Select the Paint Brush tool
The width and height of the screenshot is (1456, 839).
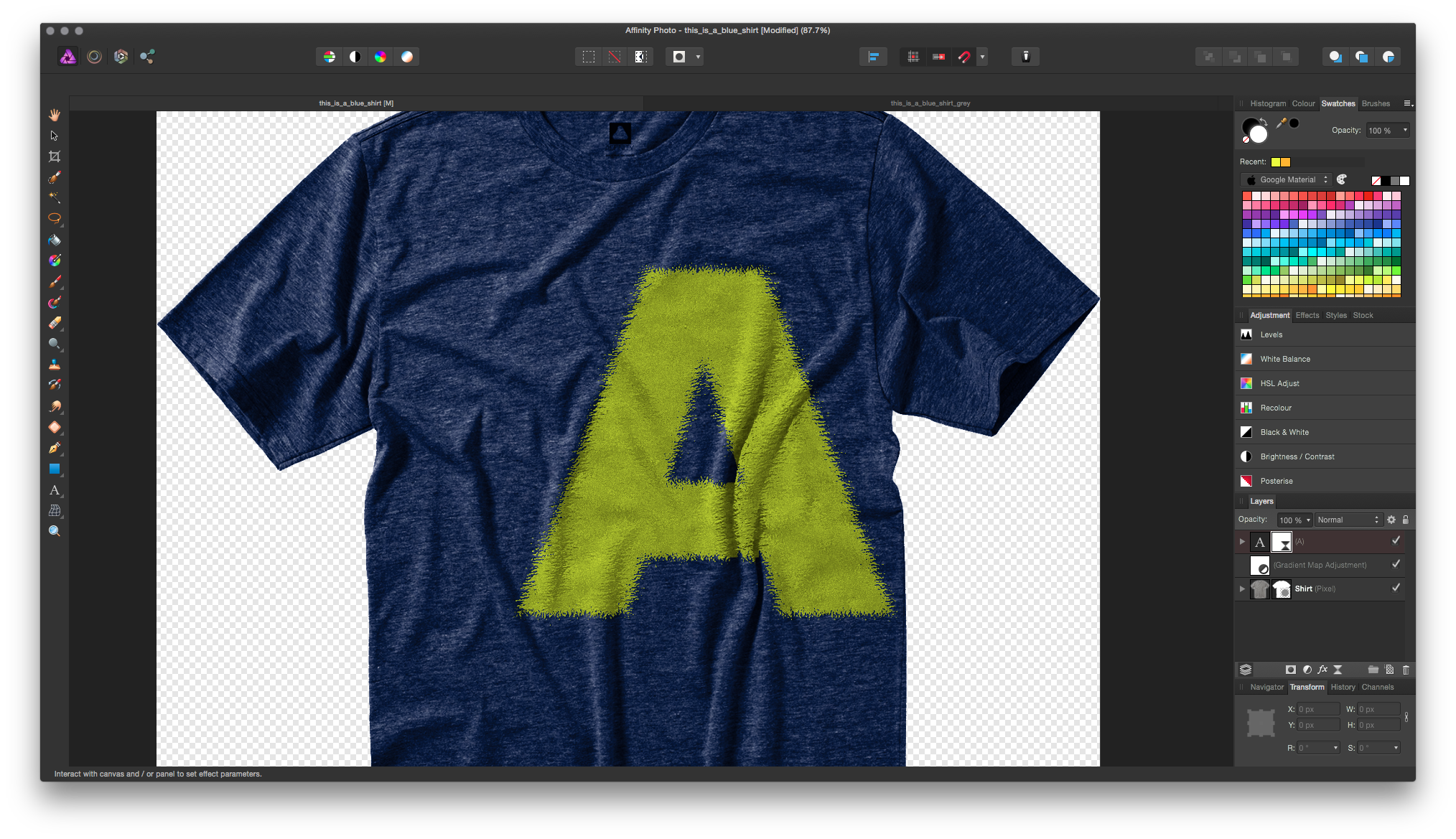(x=55, y=281)
